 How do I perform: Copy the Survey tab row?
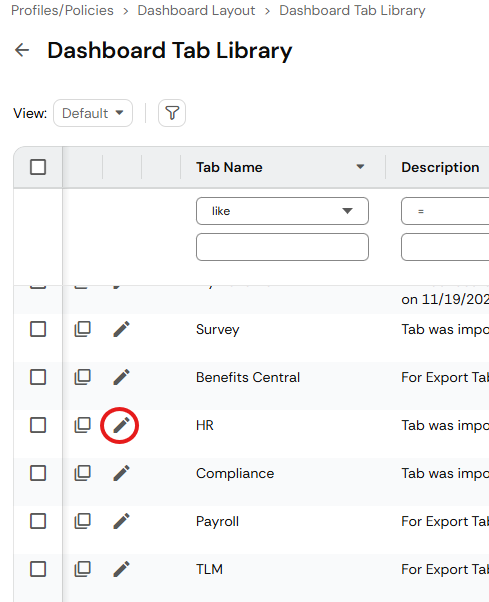[x=83, y=329]
